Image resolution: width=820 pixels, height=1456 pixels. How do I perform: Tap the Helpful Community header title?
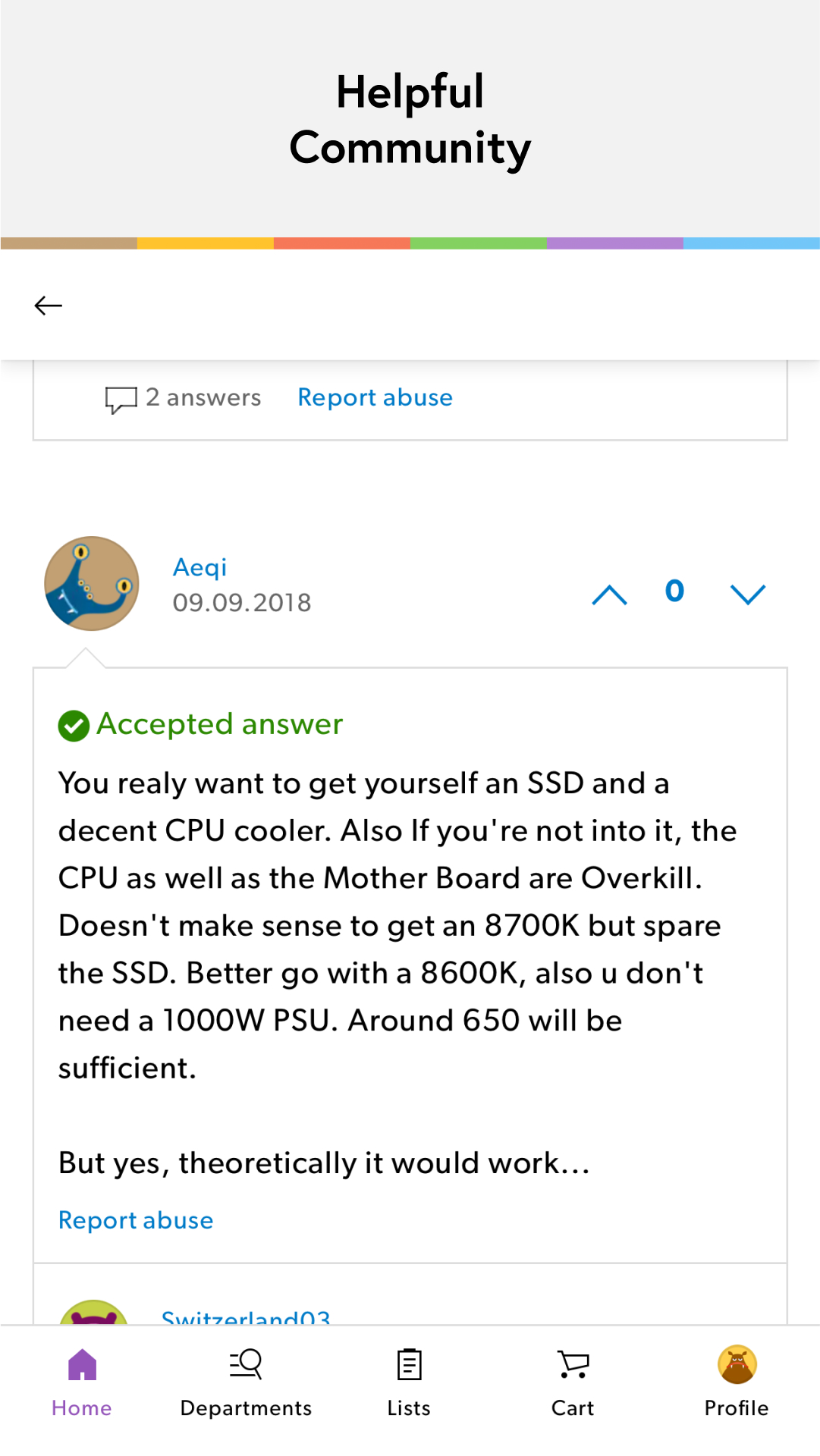[x=410, y=119]
